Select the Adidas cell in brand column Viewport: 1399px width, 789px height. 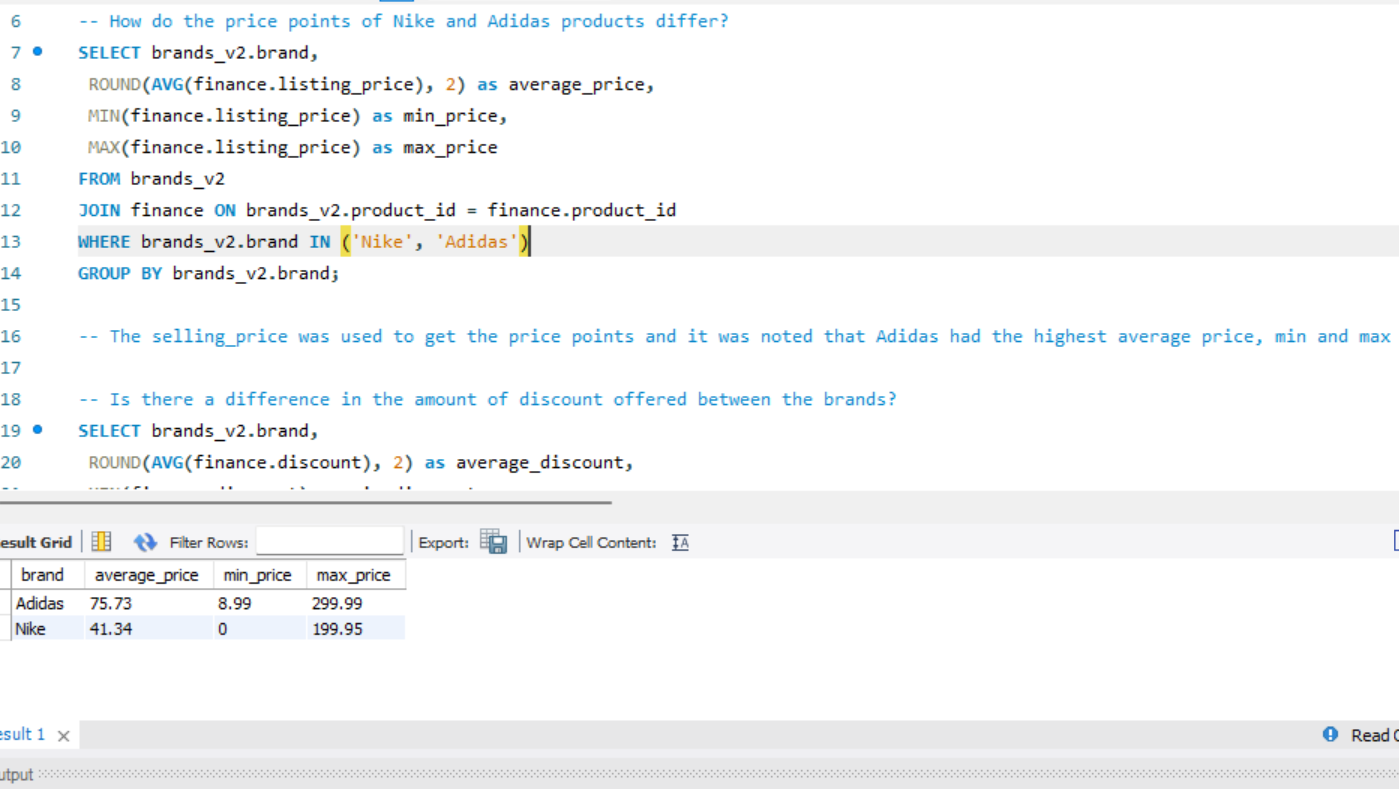pos(40,604)
